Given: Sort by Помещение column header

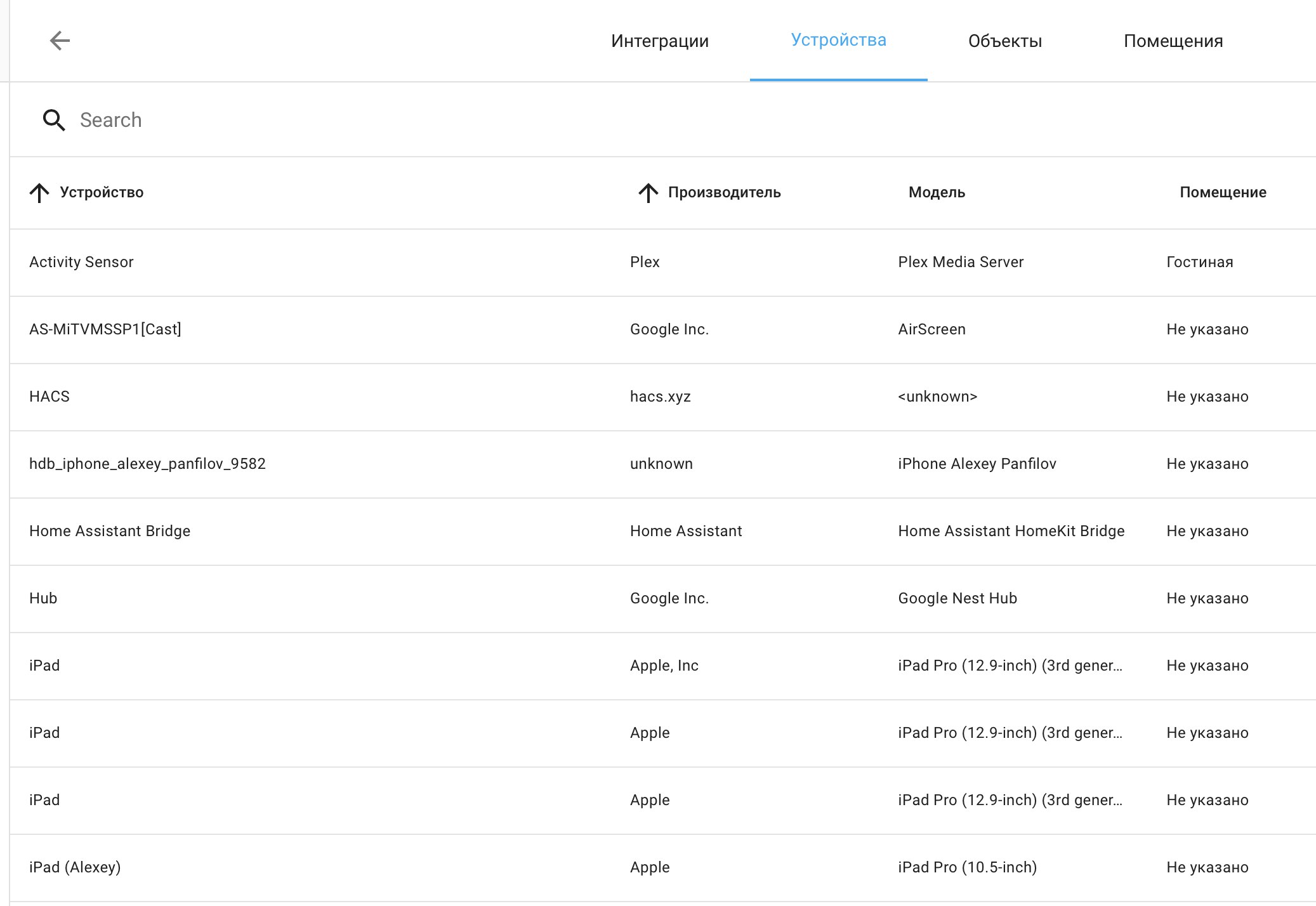Looking at the screenshot, I should (x=1223, y=192).
